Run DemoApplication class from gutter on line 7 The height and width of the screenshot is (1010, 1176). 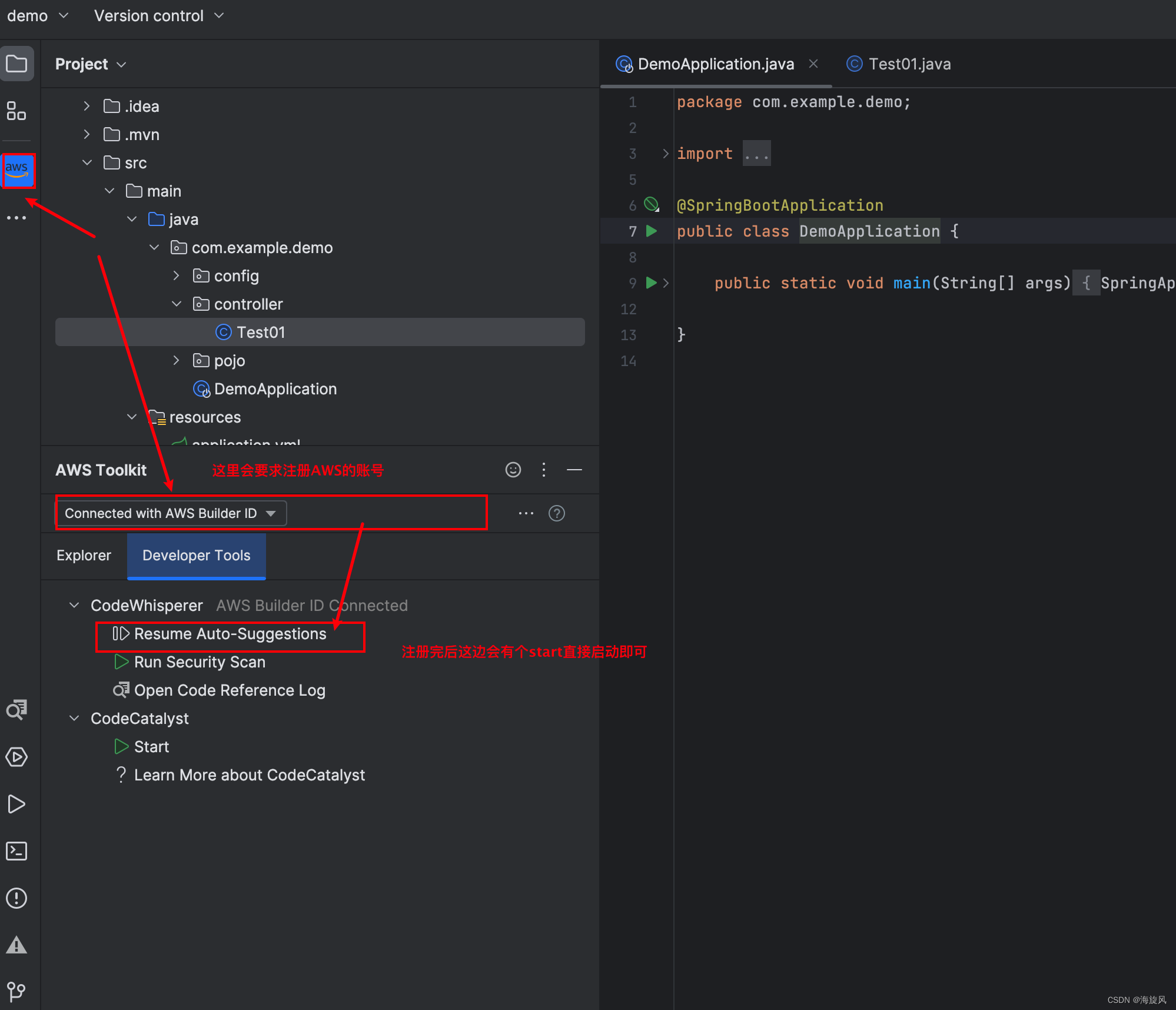tap(652, 231)
